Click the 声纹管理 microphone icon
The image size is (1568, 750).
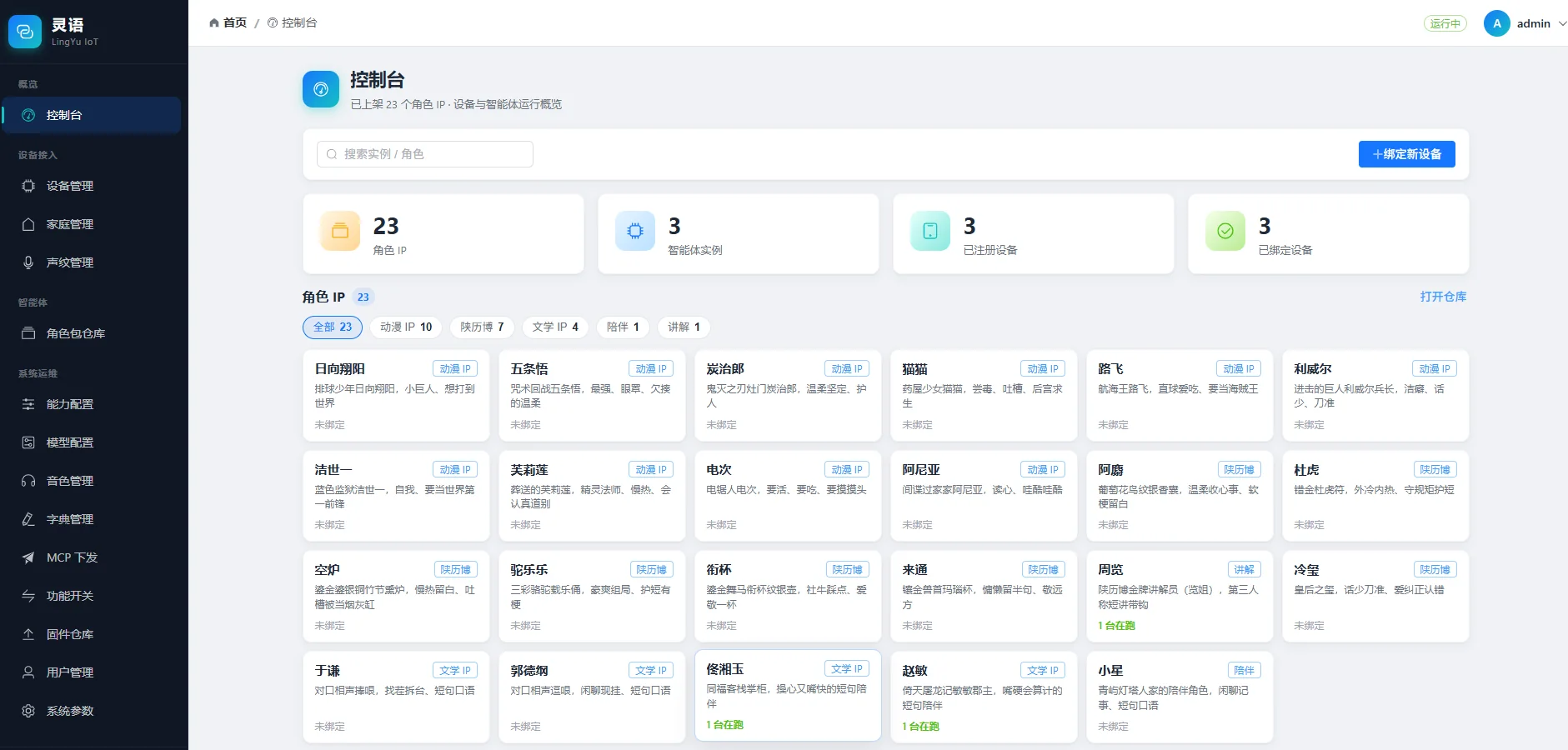(x=28, y=262)
